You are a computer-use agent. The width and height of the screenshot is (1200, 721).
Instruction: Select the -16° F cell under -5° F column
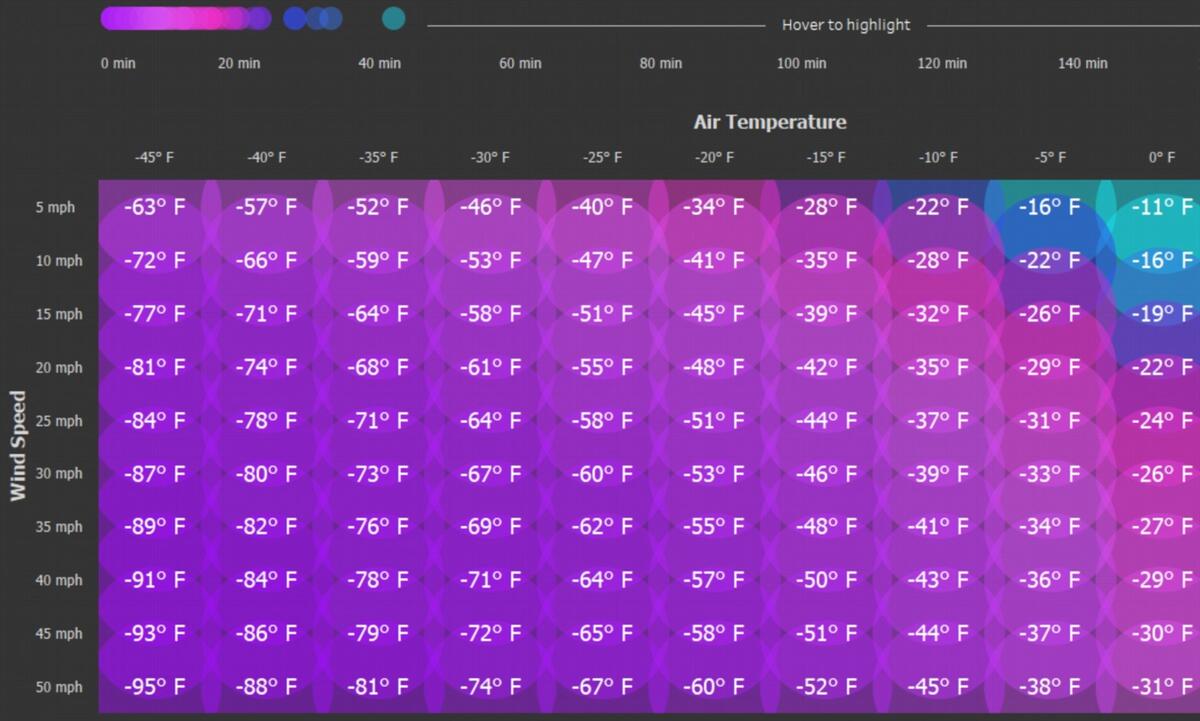1050,208
